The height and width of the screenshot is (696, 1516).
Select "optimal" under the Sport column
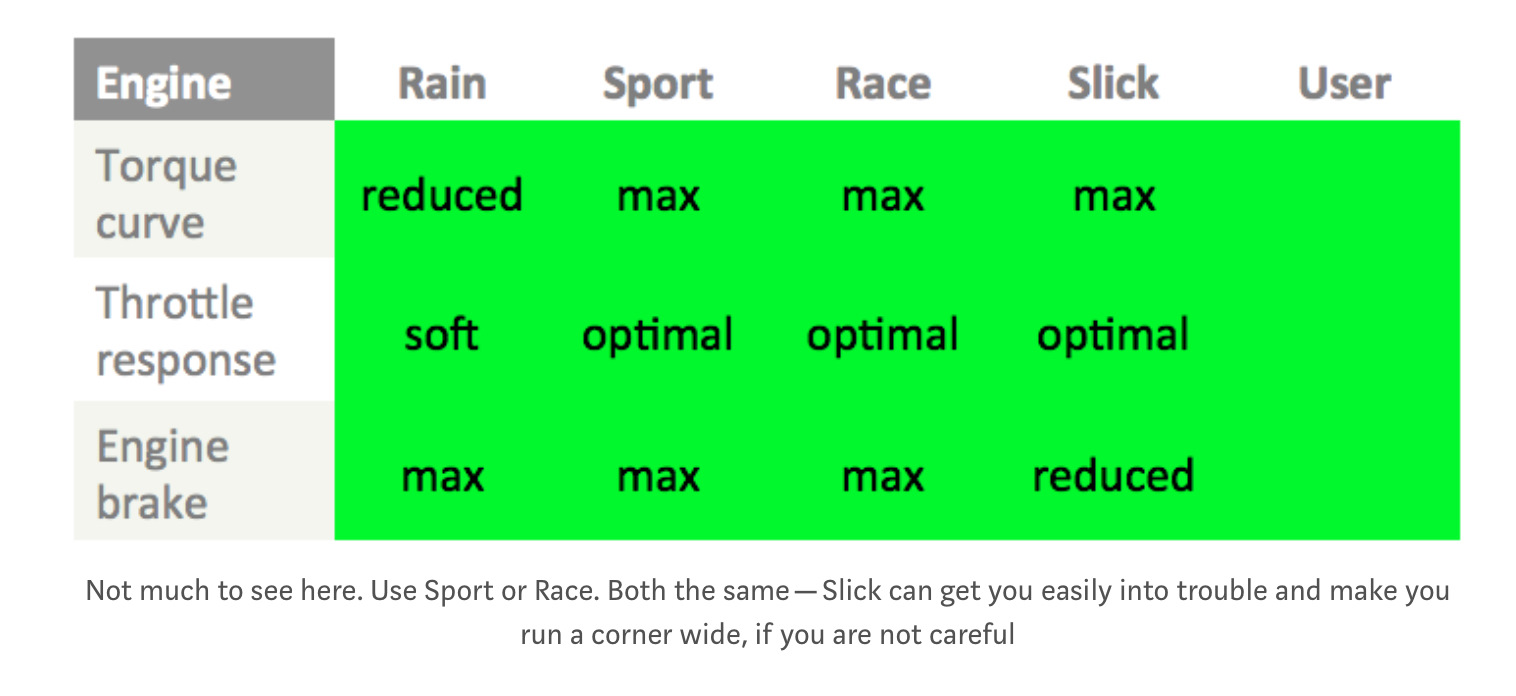(x=658, y=336)
